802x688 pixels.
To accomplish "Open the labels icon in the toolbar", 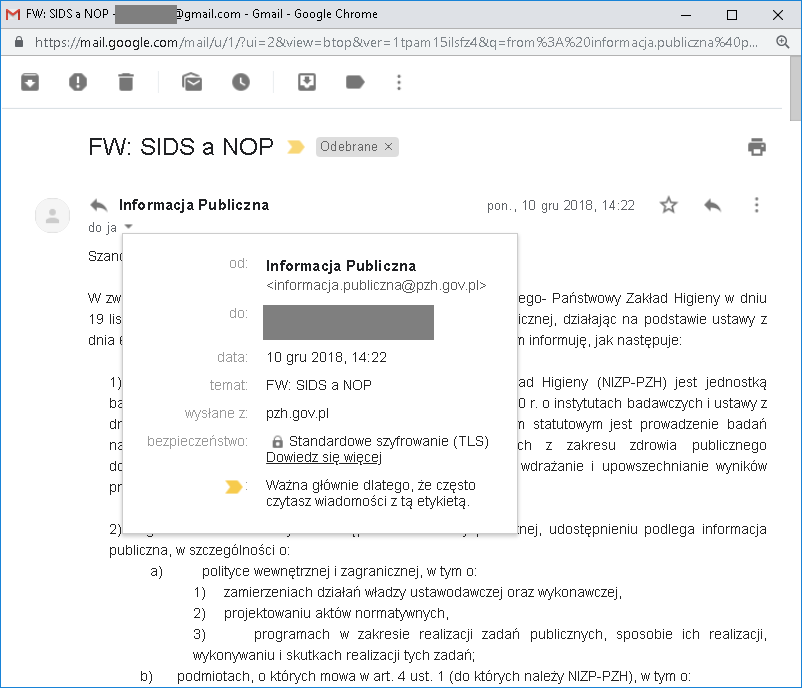I will [355, 82].
